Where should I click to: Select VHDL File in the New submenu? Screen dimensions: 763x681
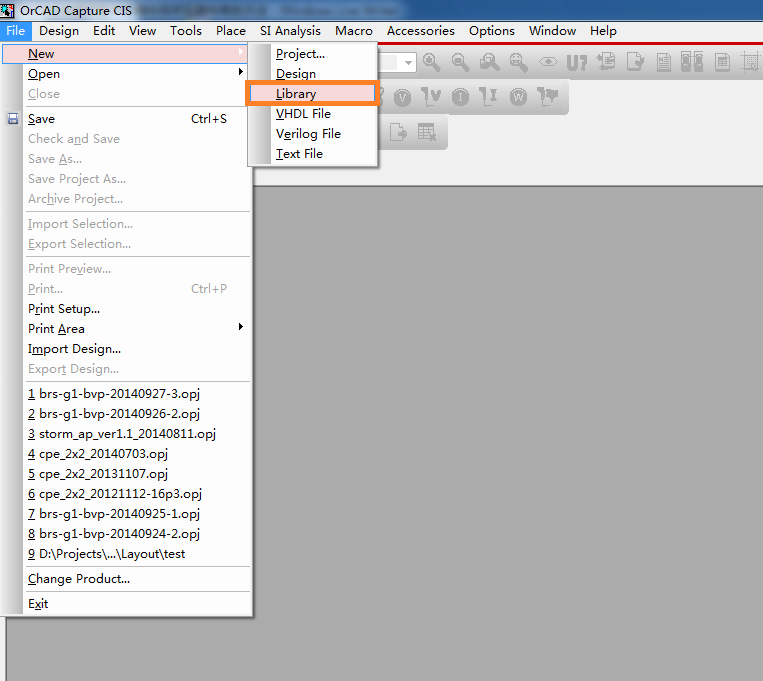click(x=313, y=113)
